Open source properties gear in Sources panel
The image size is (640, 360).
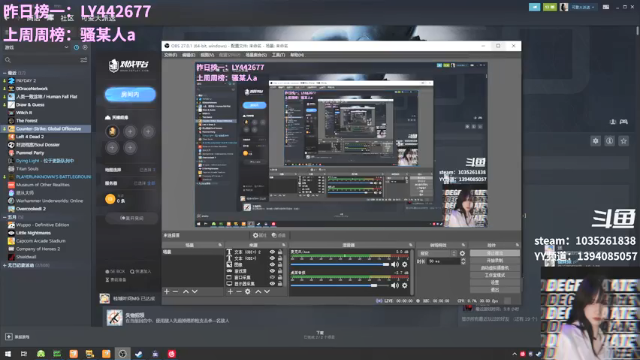coord(248,291)
